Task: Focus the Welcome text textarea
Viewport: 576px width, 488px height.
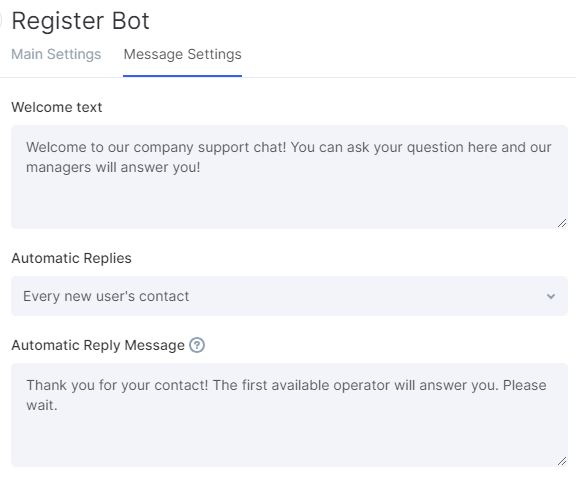Action: click(x=289, y=177)
